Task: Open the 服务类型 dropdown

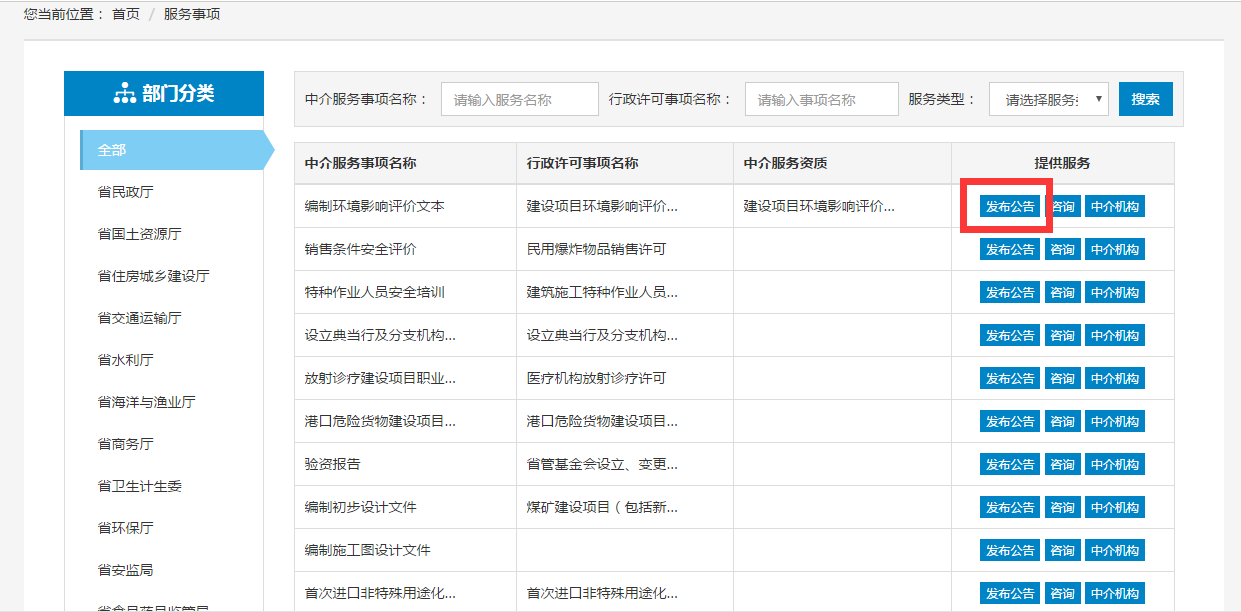Action: click(x=1048, y=99)
